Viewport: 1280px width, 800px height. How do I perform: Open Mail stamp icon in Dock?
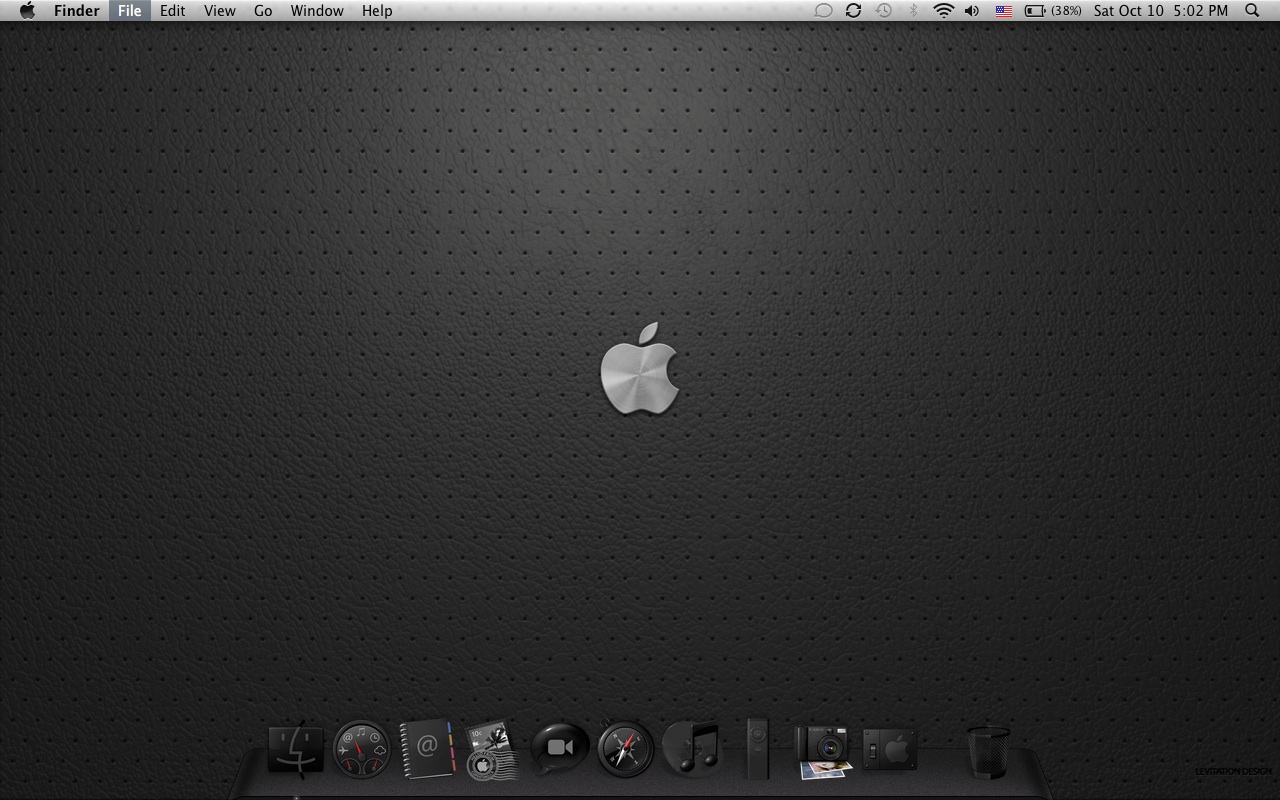[492, 750]
